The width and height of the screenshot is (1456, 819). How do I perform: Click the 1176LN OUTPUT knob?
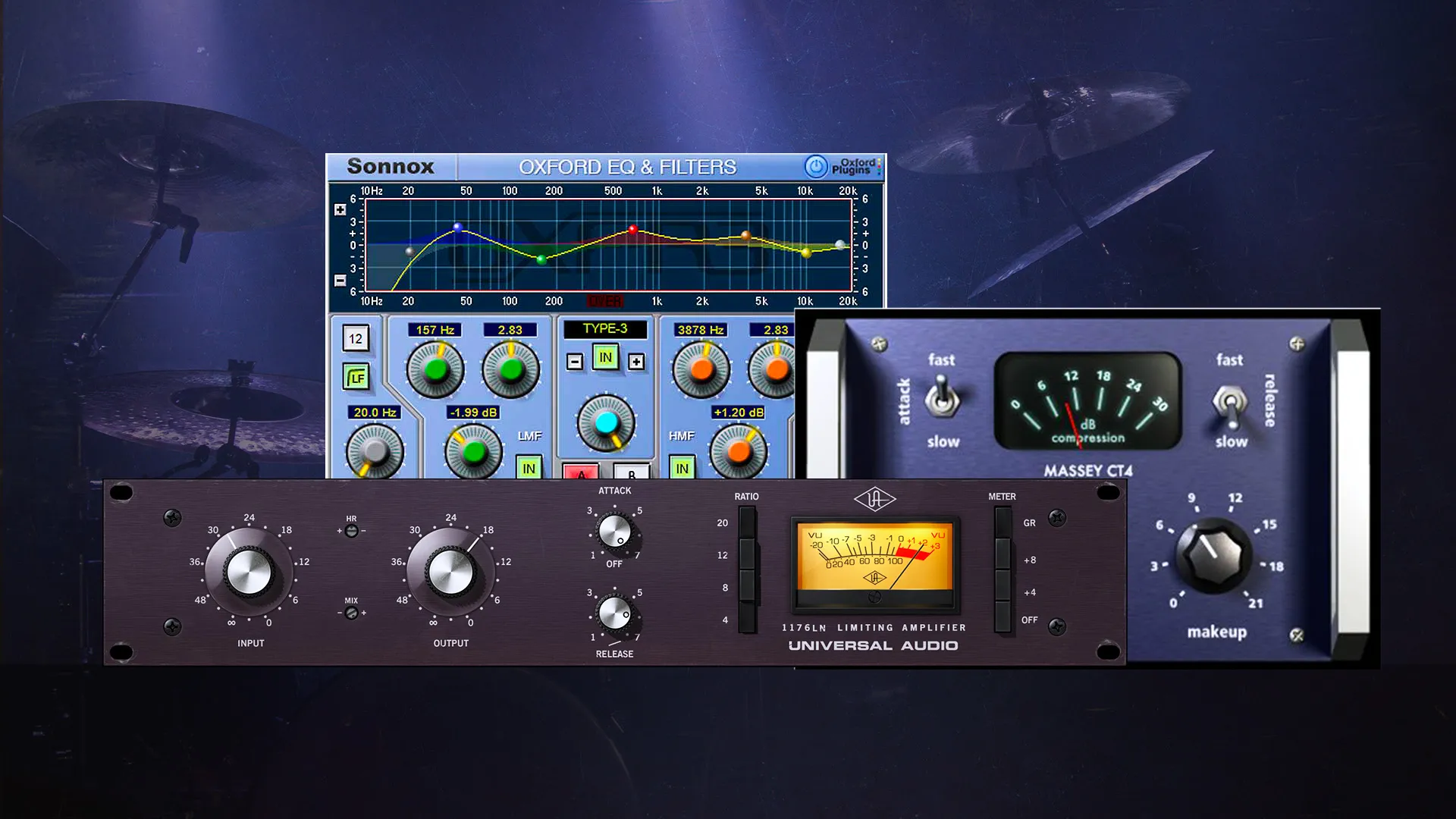[450, 572]
